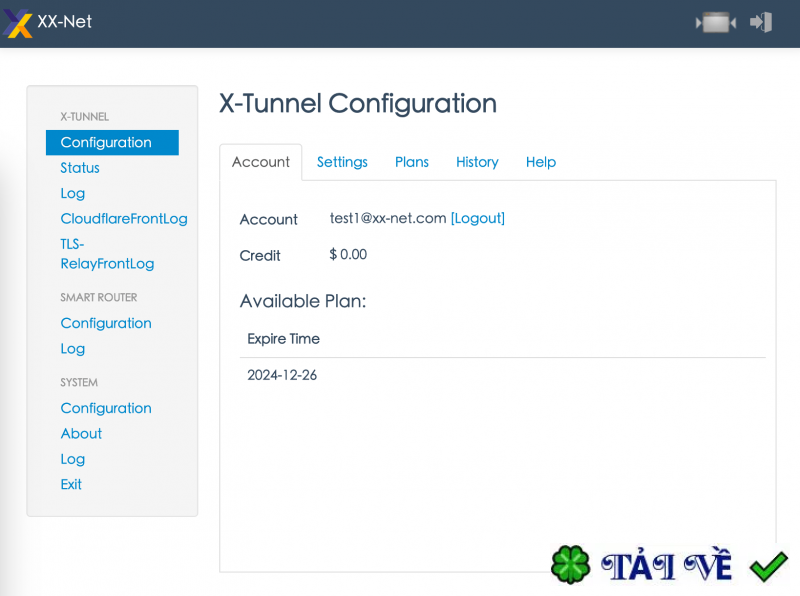Click Exit in the sidebar
The width and height of the screenshot is (800, 596).
(x=71, y=484)
